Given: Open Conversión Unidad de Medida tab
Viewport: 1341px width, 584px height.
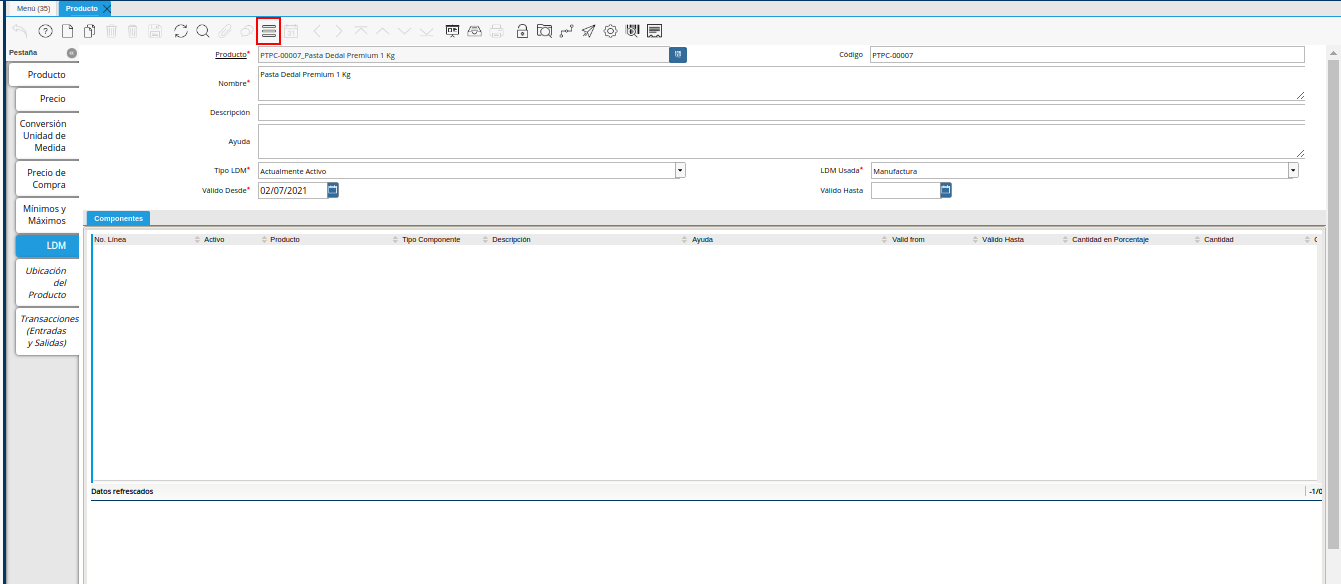Looking at the screenshot, I should 46,136.
